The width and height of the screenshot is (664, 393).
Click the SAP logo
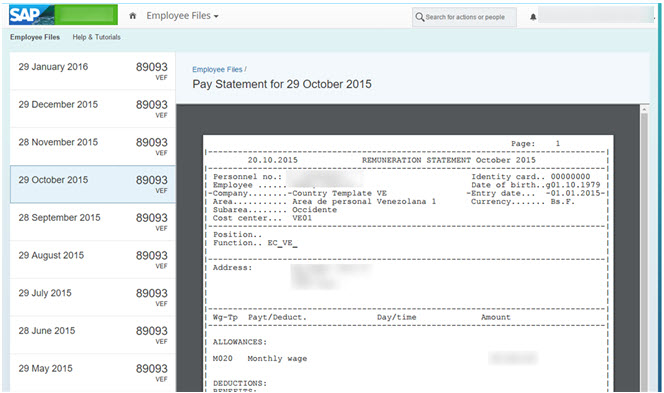coord(31,15)
